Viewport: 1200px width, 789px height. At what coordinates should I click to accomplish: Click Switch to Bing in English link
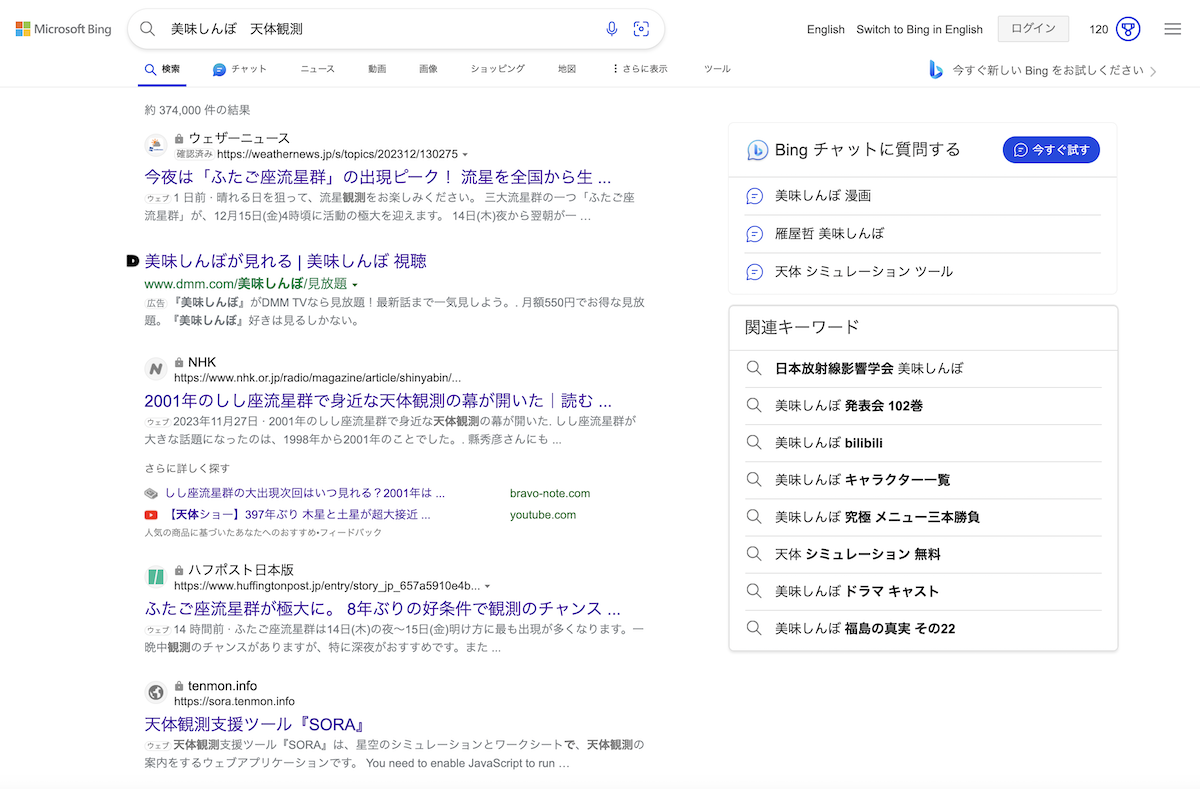point(919,29)
